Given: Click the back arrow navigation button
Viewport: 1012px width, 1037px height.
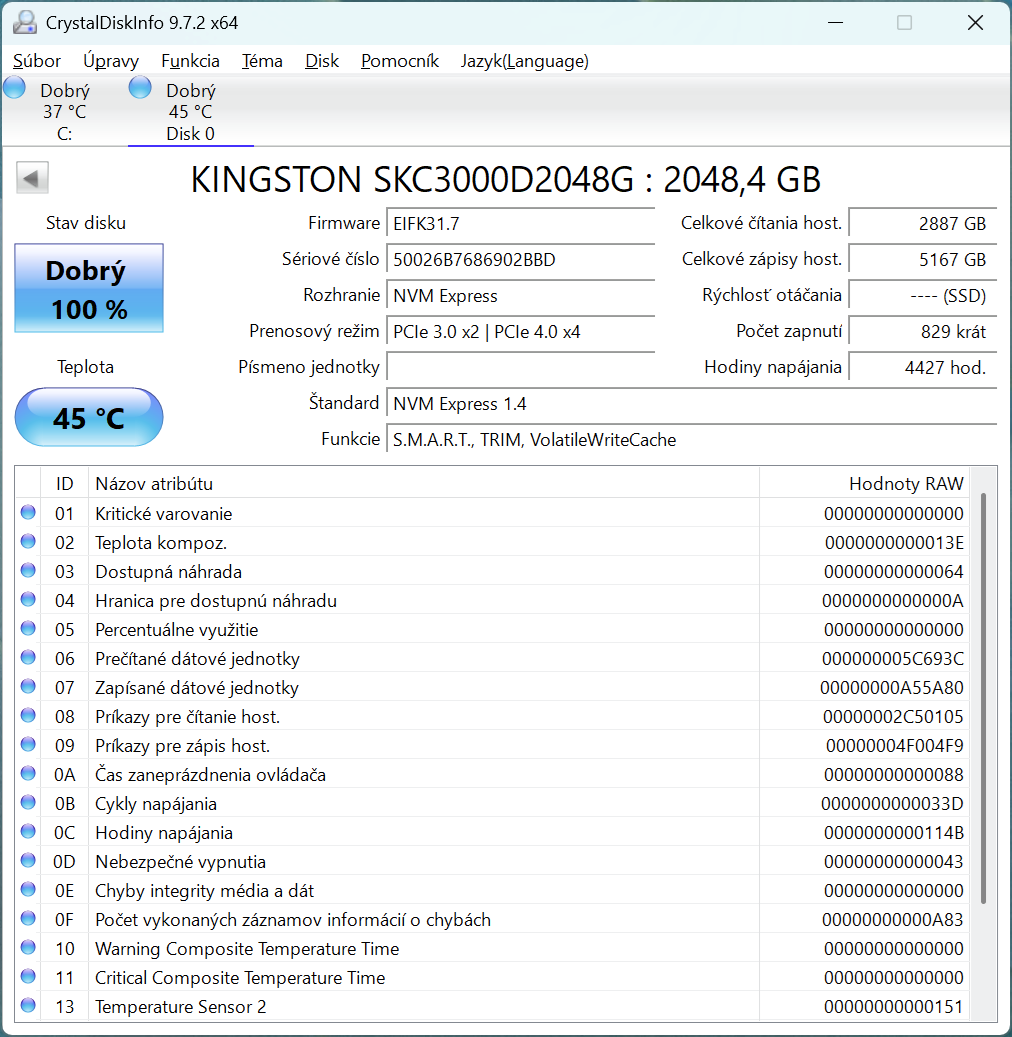Looking at the screenshot, I should pyautogui.click(x=31, y=177).
